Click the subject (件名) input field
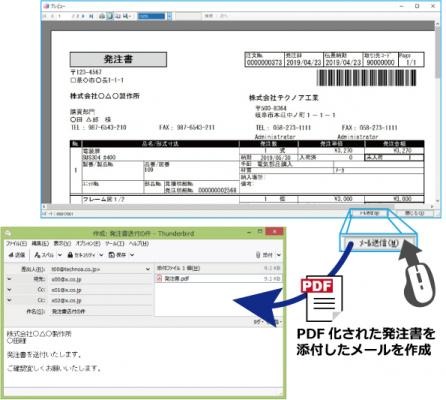 101,311
